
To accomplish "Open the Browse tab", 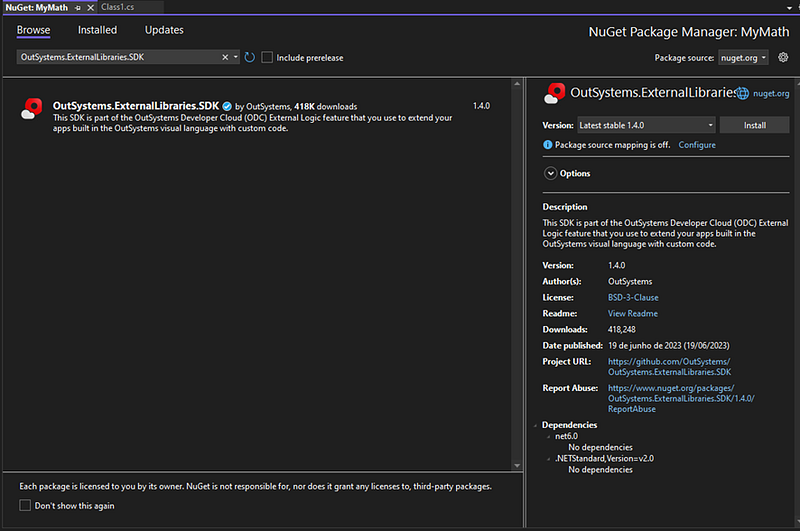I will (x=33, y=30).
